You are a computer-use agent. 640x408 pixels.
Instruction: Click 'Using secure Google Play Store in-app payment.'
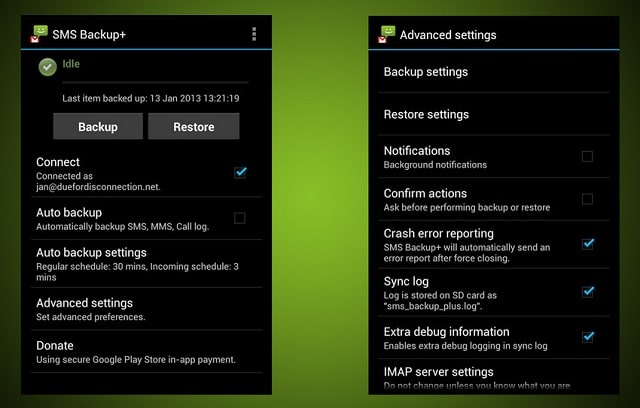point(136,360)
